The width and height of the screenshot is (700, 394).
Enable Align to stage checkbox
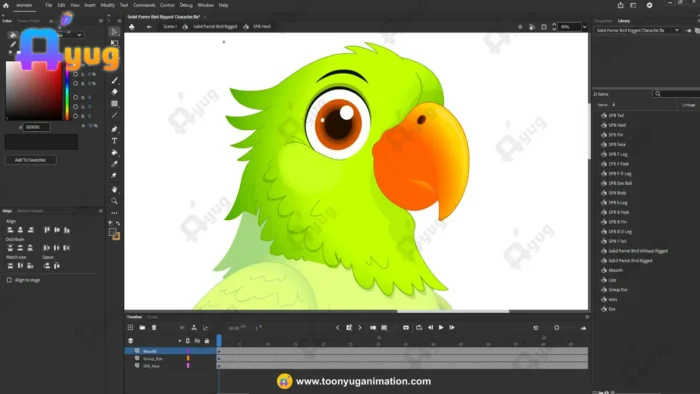(x=9, y=280)
